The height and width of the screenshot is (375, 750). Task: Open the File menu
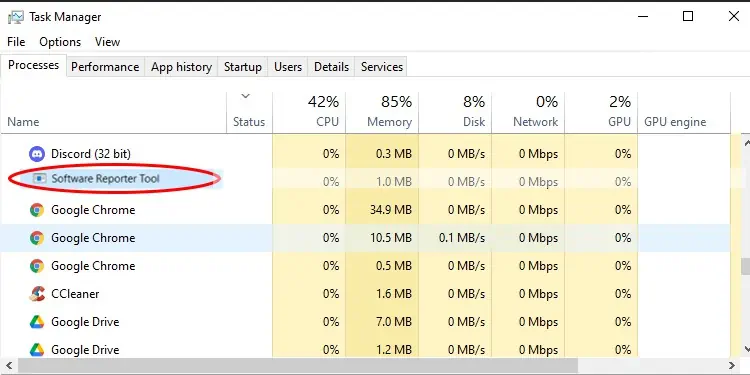tap(16, 42)
